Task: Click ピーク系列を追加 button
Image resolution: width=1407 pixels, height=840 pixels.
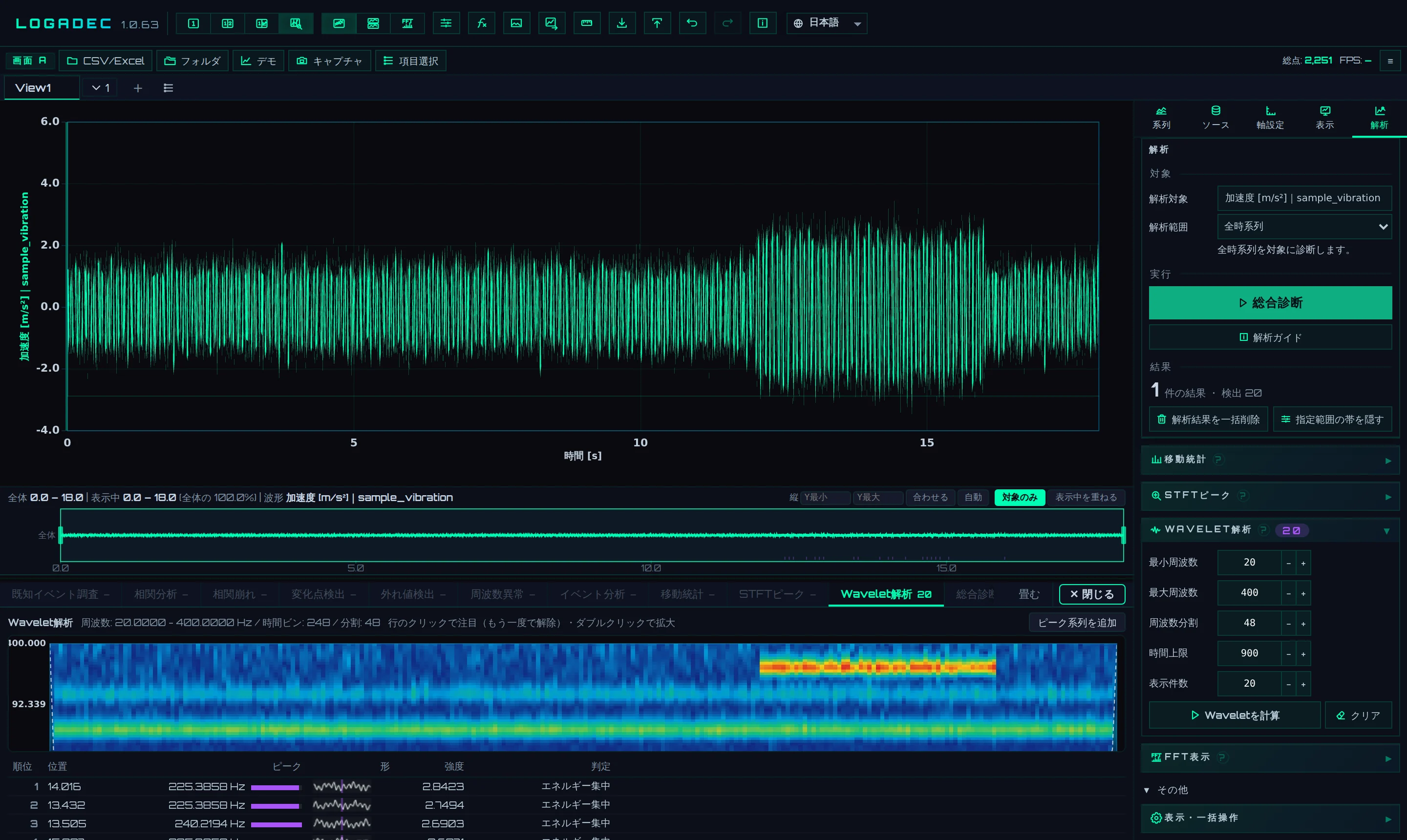Action: pyautogui.click(x=1076, y=623)
